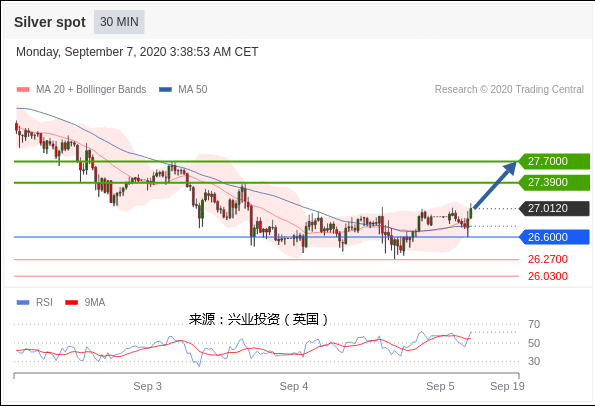Click the blue upward forecast arrow
The height and width of the screenshot is (406, 595).
point(495,185)
